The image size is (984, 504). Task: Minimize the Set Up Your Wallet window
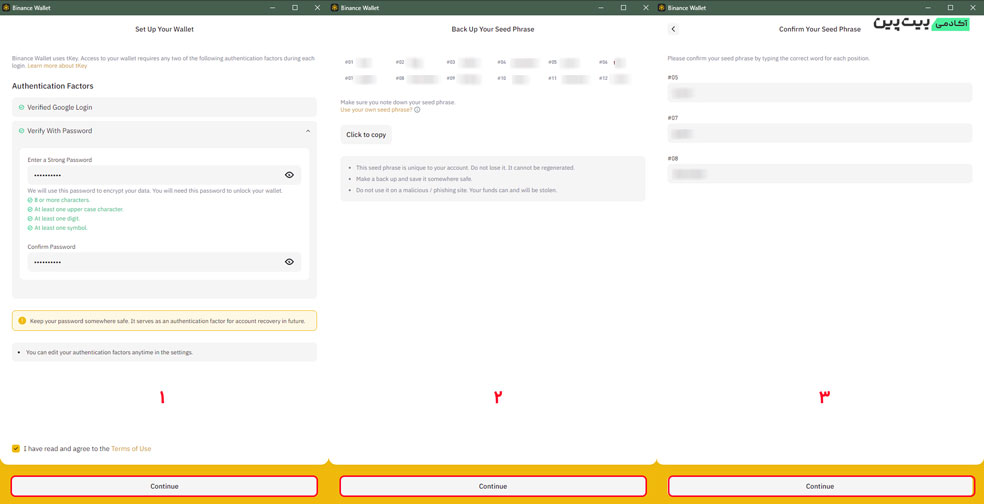pos(273,8)
